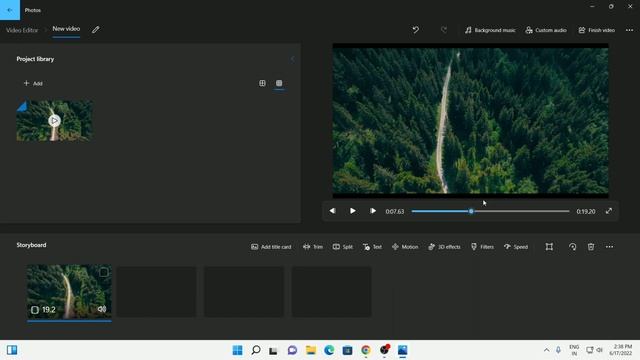The image size is (640, 360).
Task: Open taskbar Search
Action: pos(256,350)
